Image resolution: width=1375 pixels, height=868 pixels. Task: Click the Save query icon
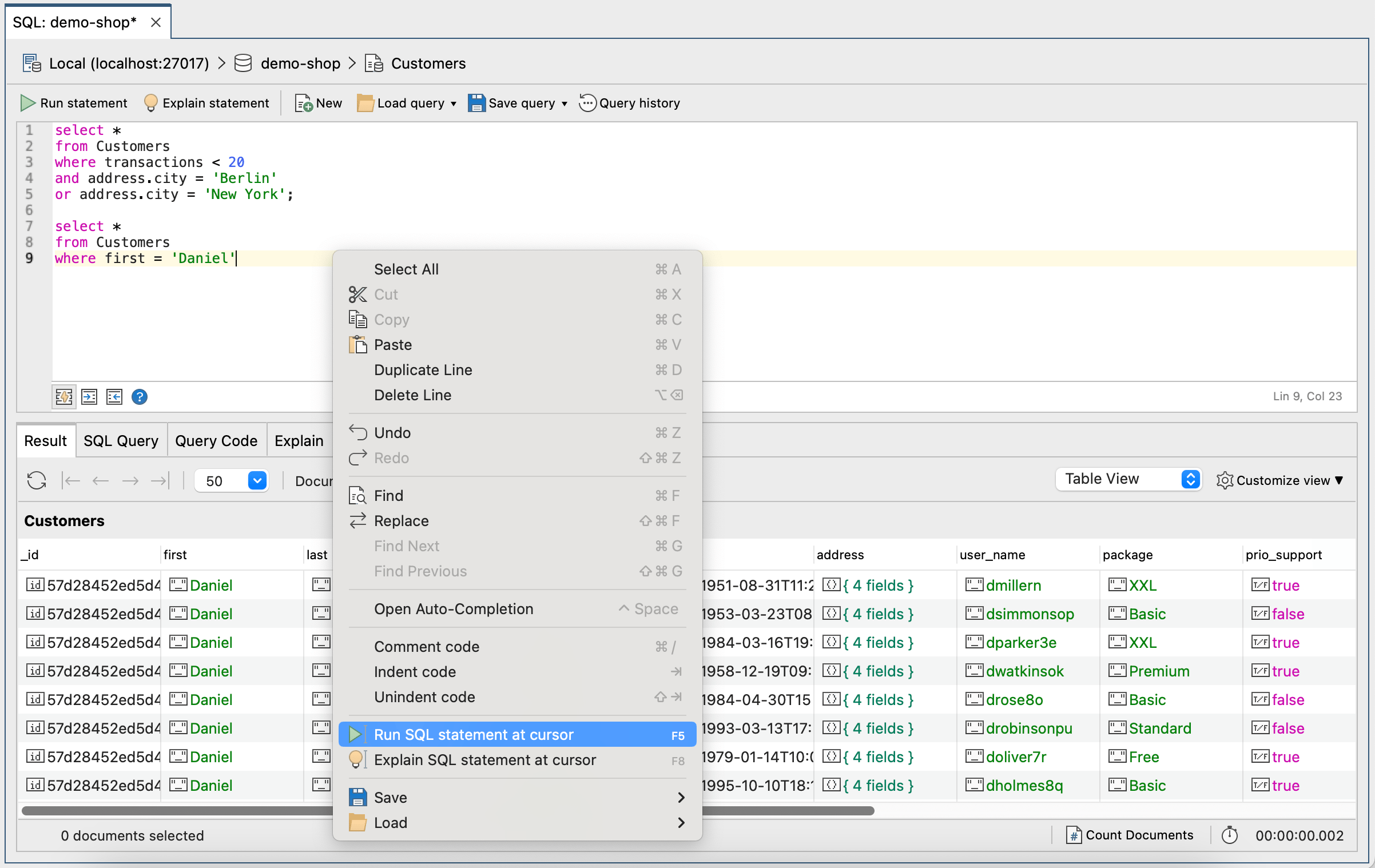point(477,103)
